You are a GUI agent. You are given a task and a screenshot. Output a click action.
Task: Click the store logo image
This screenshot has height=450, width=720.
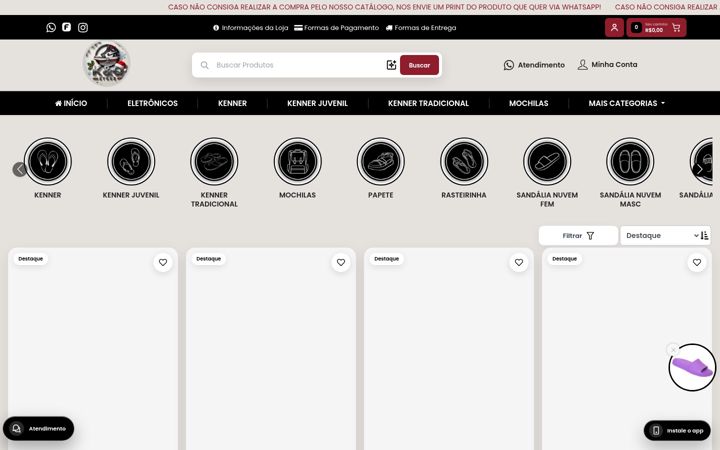(x=107, y=64)
